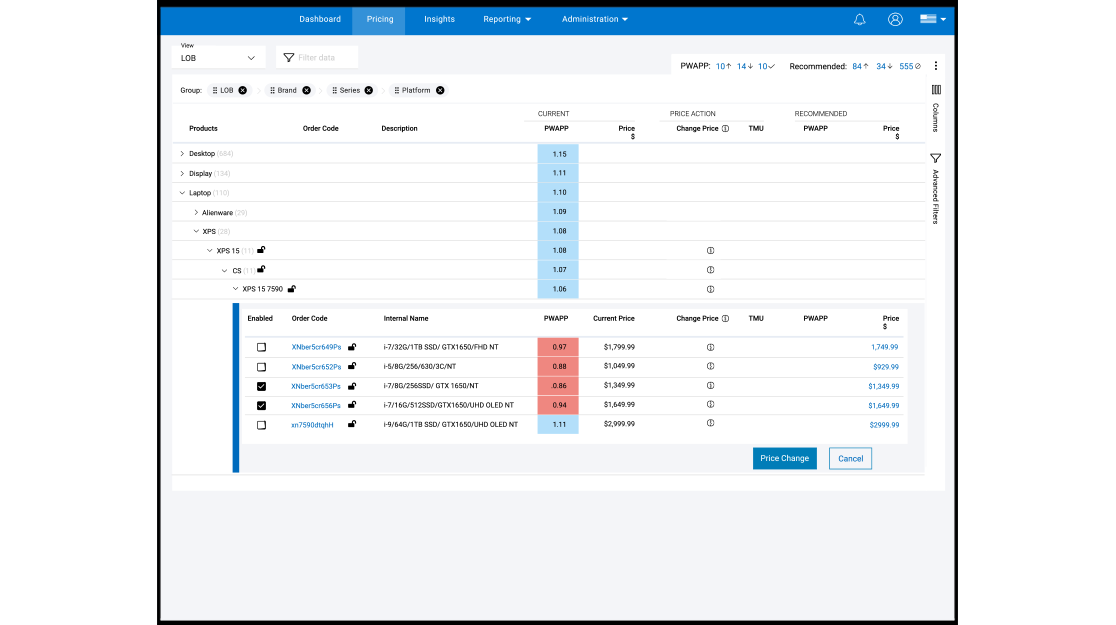Enable the checkbox for XNber5cr649Ps
Screen dimensions: 1116x625
coord(261,347)
